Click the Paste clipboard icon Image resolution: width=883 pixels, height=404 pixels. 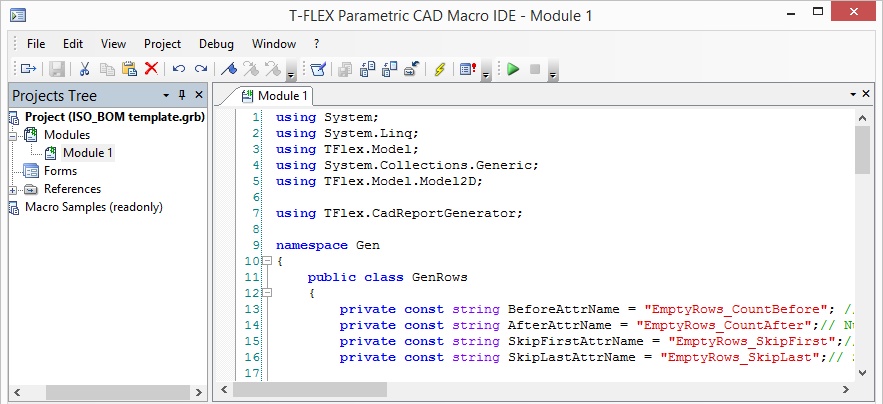click(x=130, y=69)
